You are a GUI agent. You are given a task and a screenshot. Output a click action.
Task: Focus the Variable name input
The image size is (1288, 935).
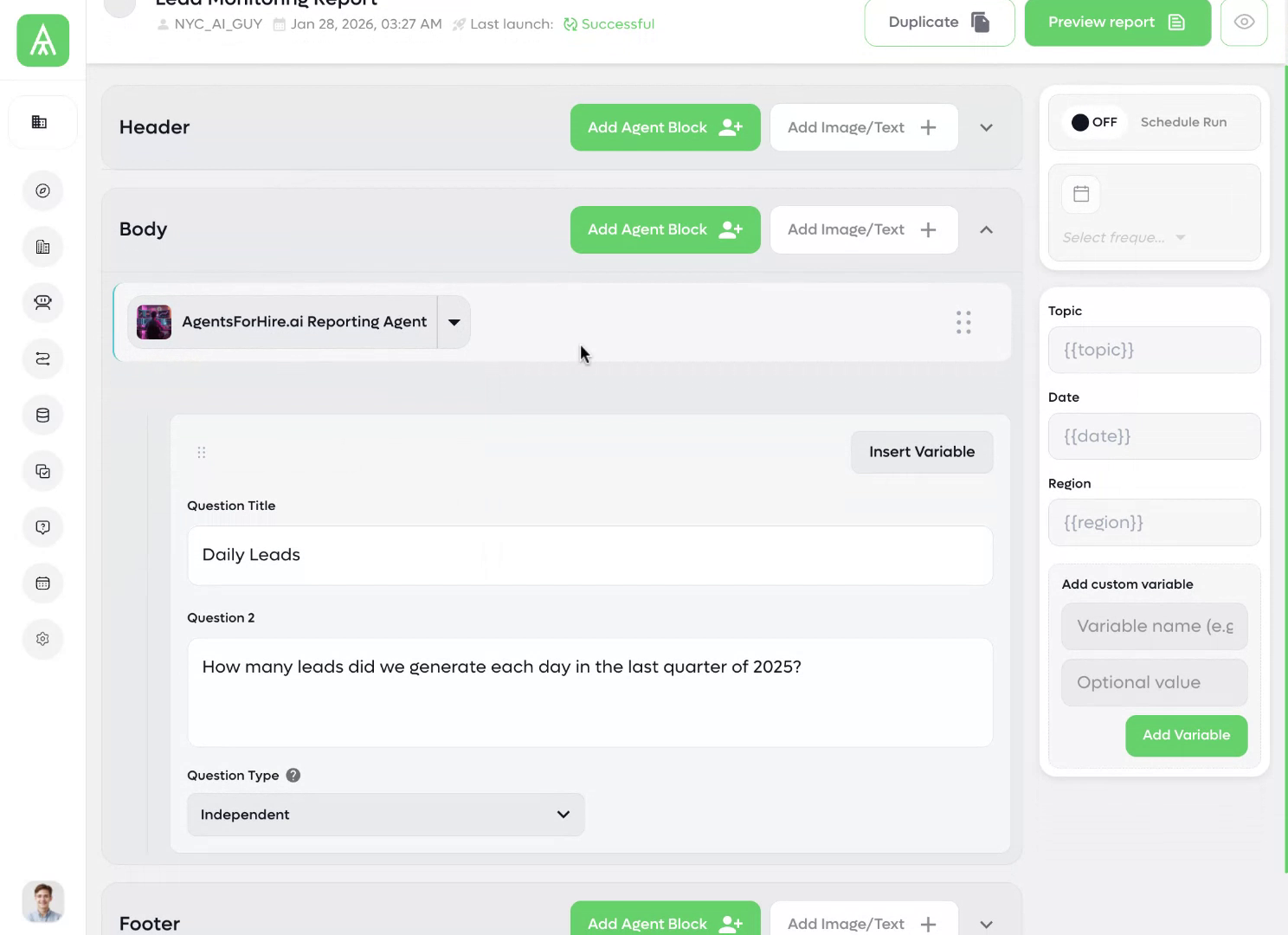point(1154,626)
